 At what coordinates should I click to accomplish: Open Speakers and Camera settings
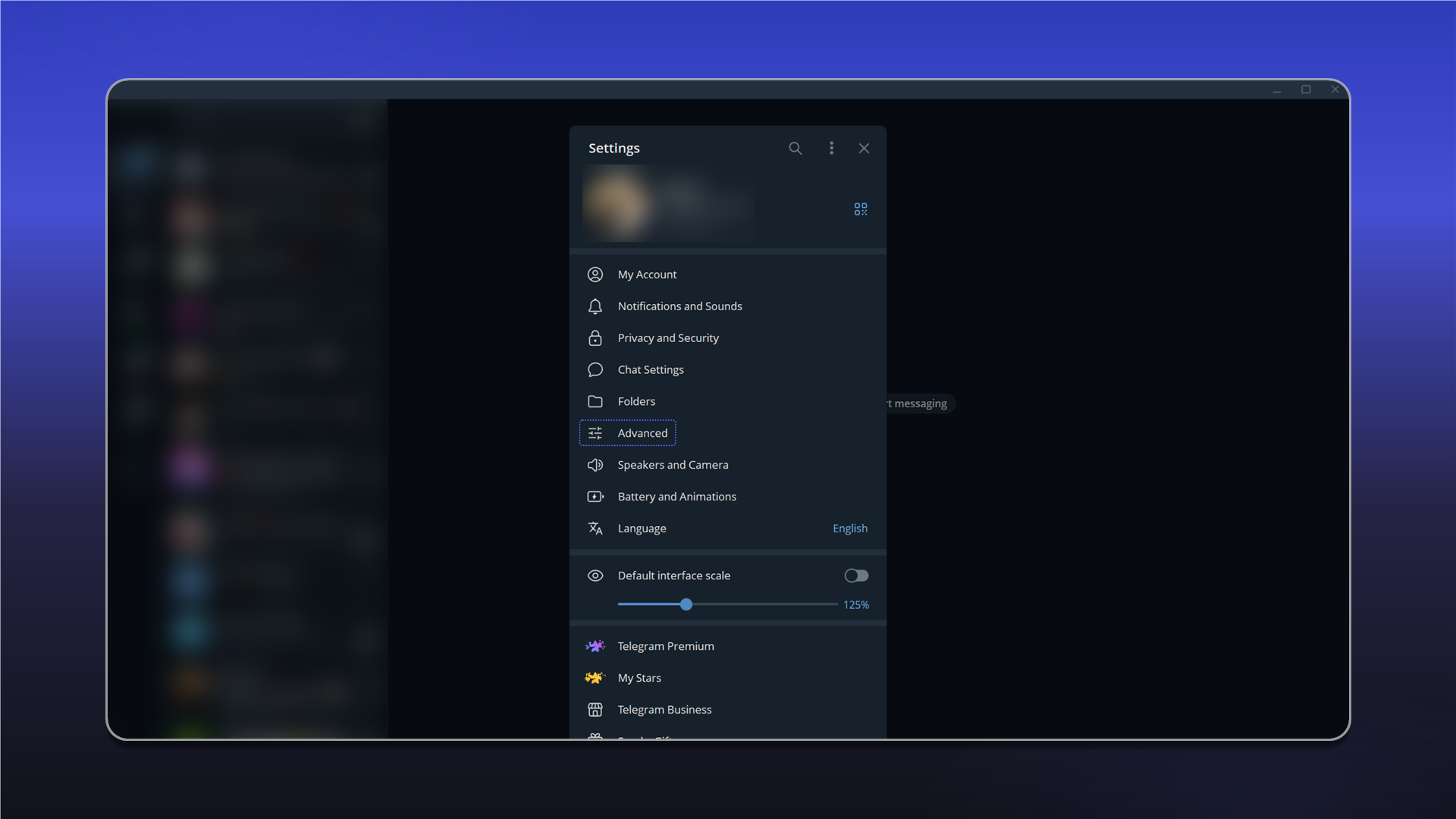tap(728, 465)
